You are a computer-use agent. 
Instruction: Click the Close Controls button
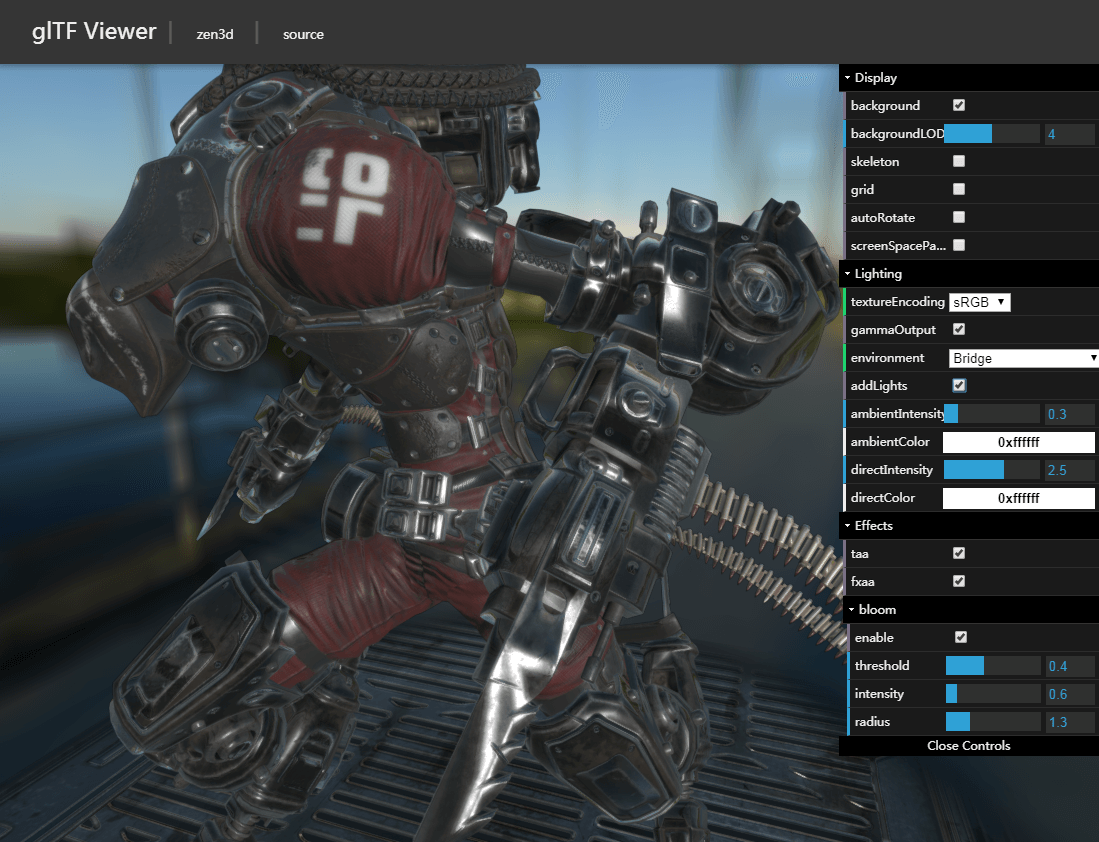coord(969,746)
